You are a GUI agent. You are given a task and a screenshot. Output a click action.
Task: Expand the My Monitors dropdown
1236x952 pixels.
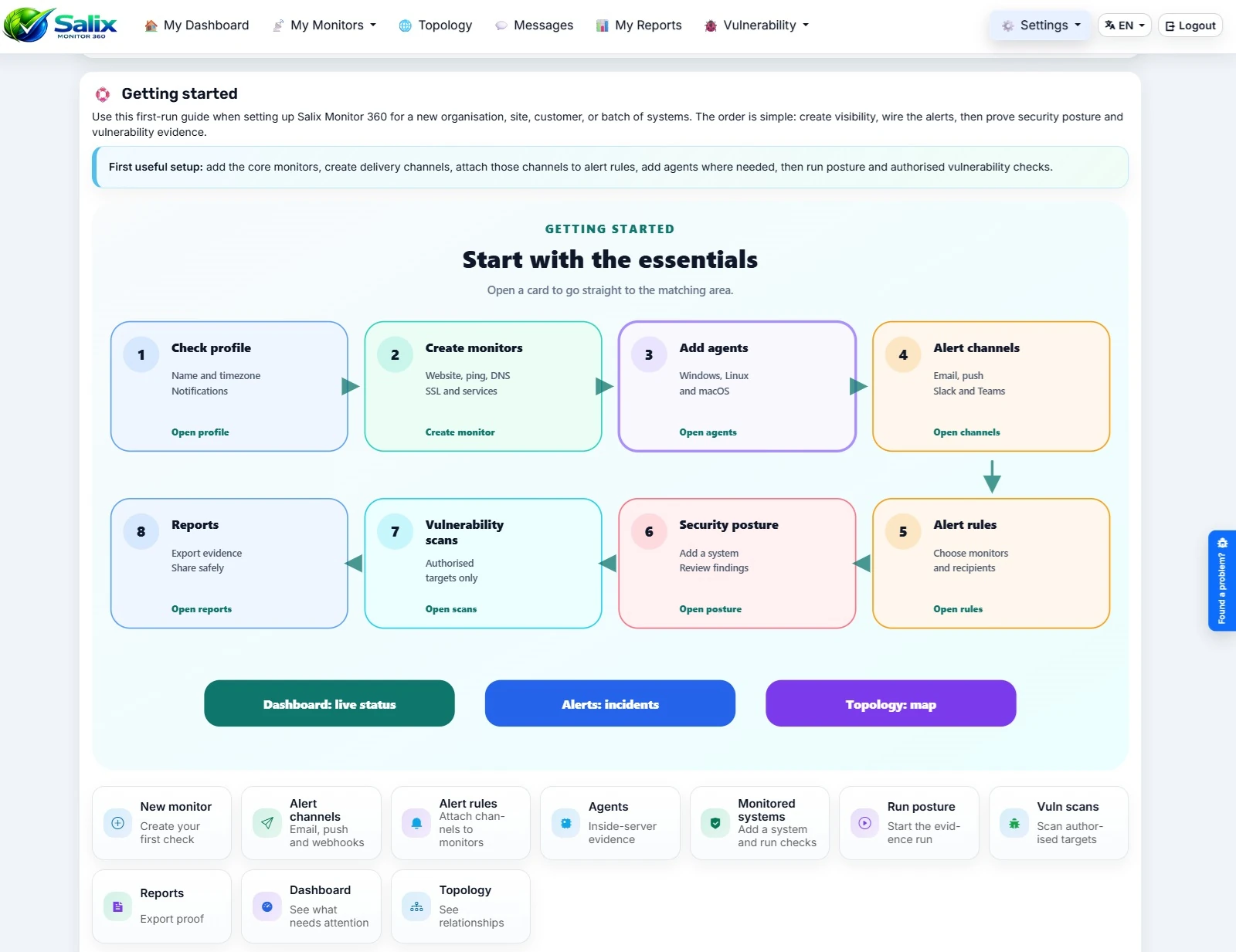coord(324,25)
